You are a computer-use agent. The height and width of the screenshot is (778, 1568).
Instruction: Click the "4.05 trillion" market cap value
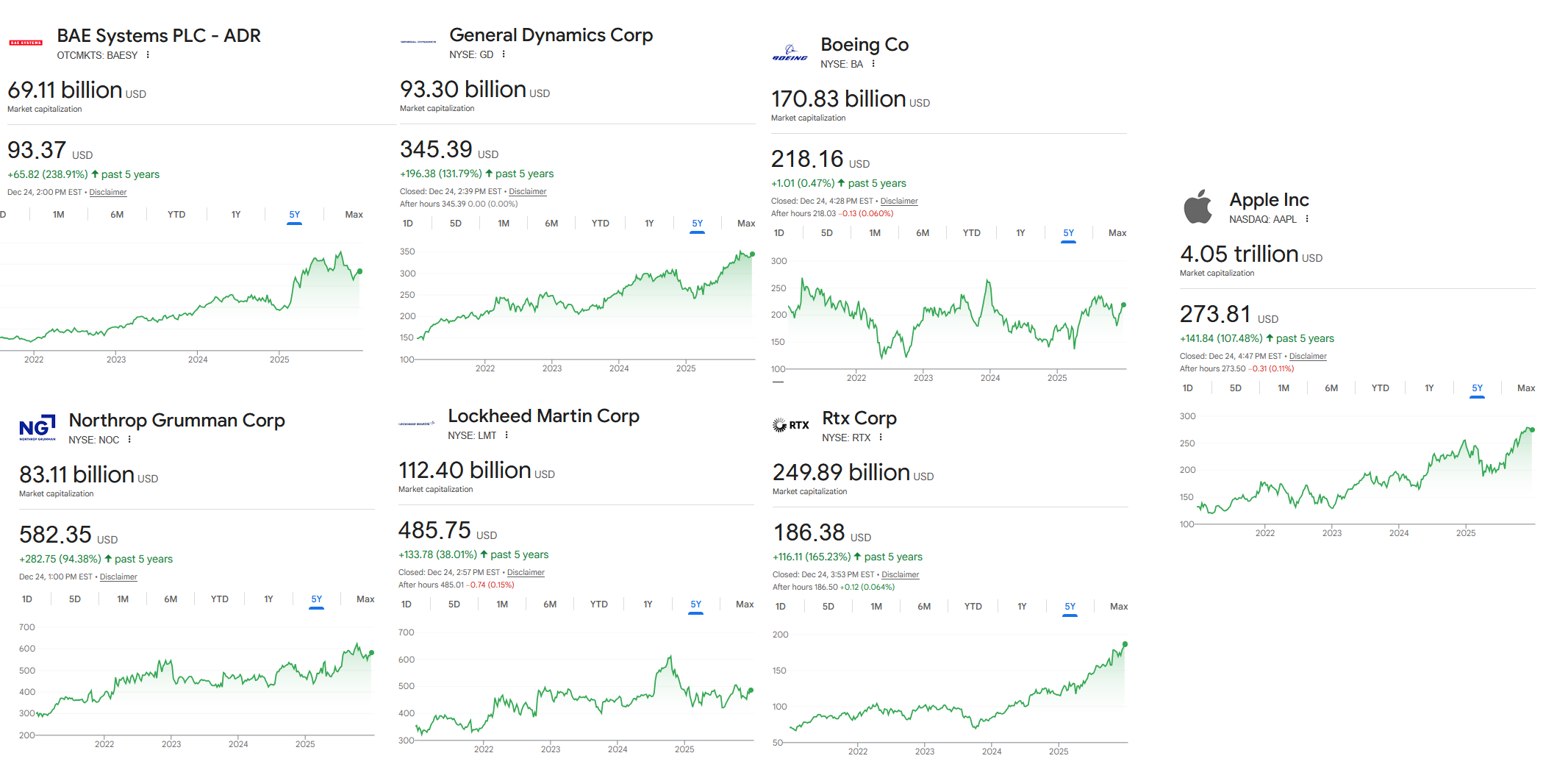point(1239,254)
